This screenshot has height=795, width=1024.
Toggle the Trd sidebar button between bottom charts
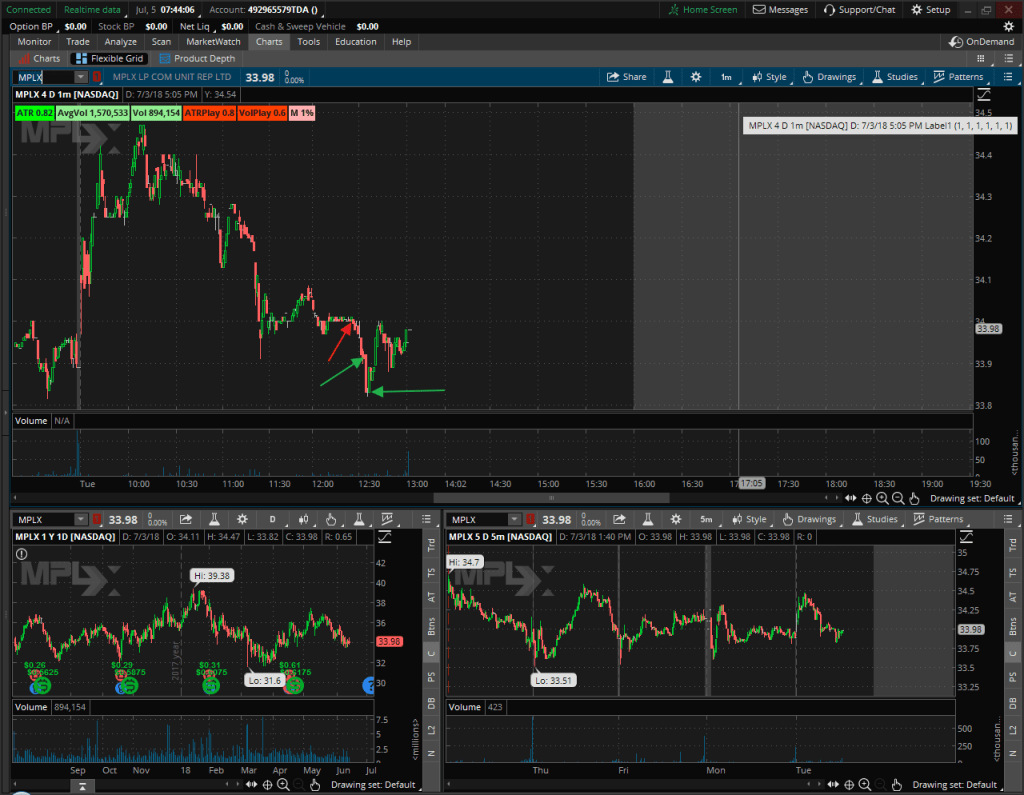click(431, 545)
